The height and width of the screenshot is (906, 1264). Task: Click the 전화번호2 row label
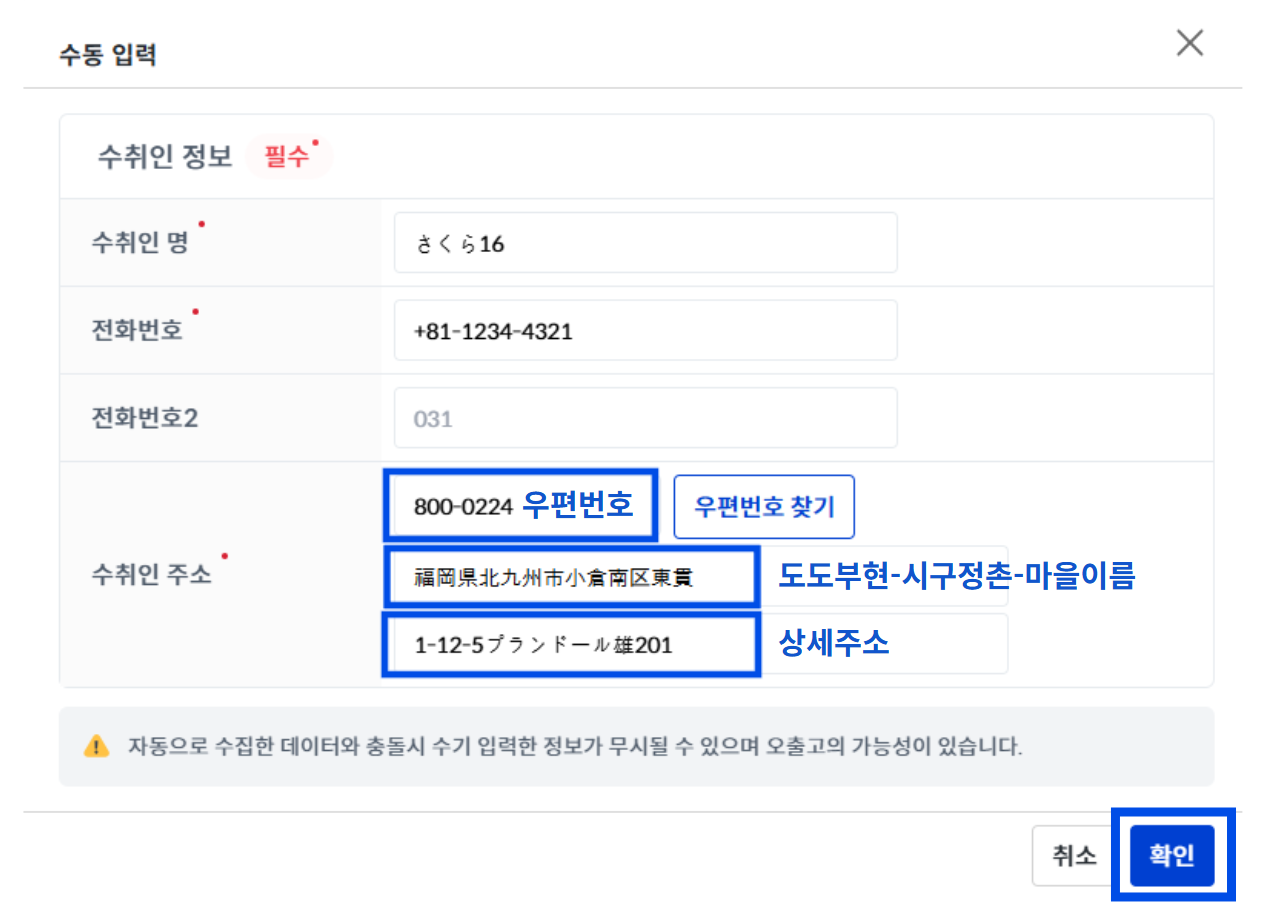coord(145,418)
